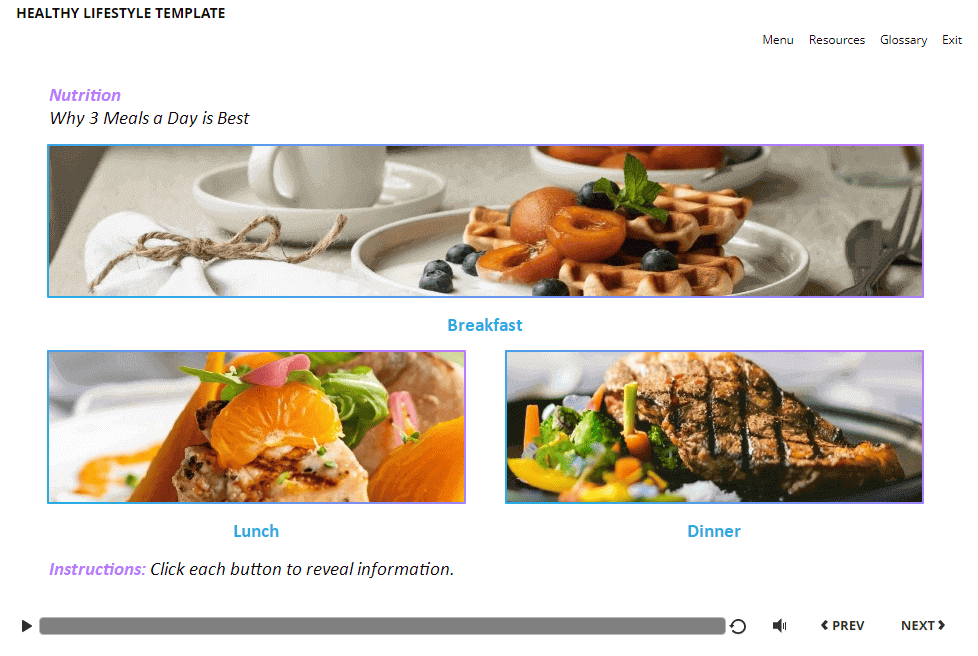Go to previous slide with PREV
Viewport: 978px width, 656px height.
pyautogui.click(x=842, y=625)
